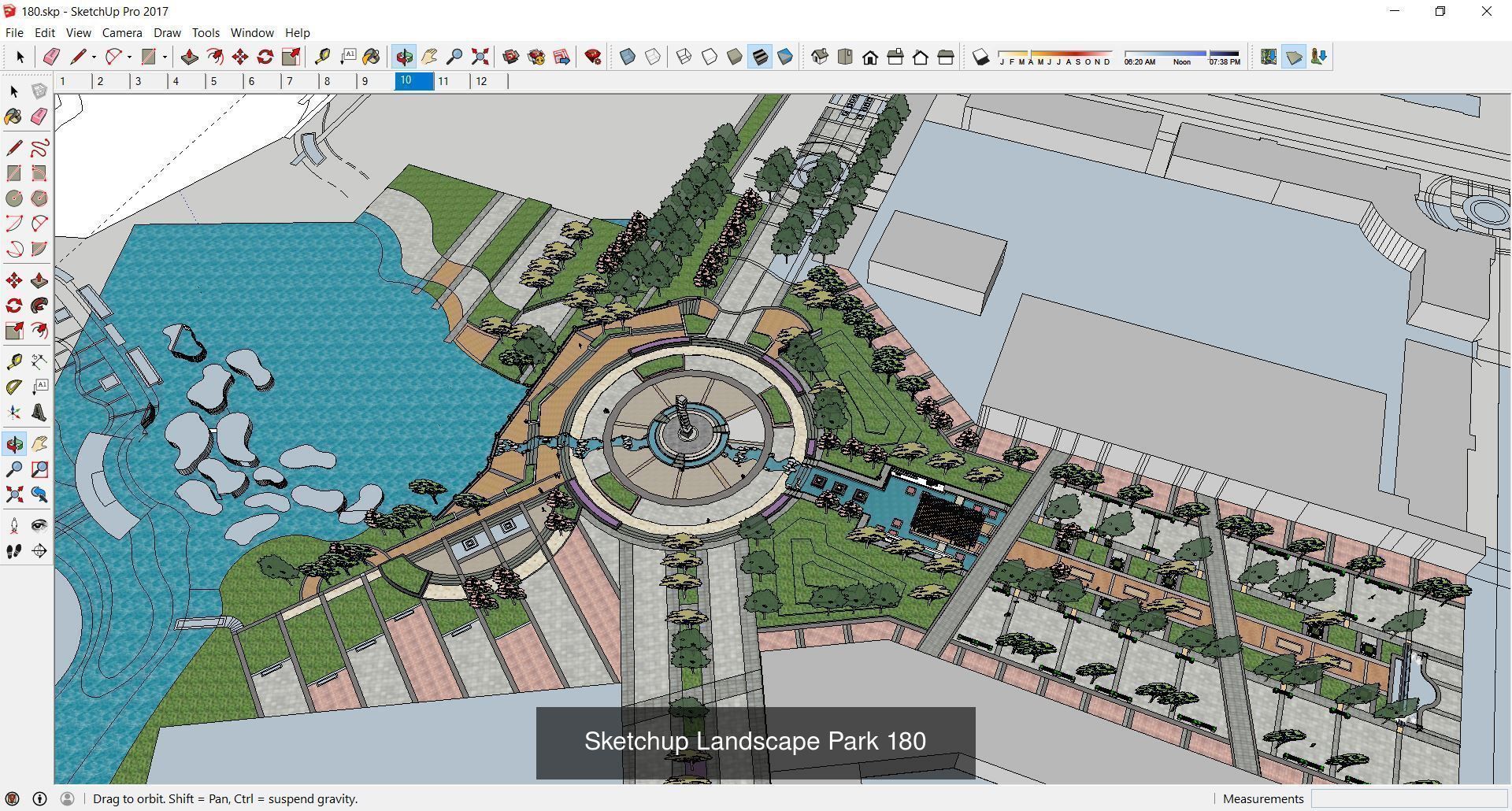Click the user sign-in status icon
Viewport: 1512px width, 811px height.
pos(67,798)
